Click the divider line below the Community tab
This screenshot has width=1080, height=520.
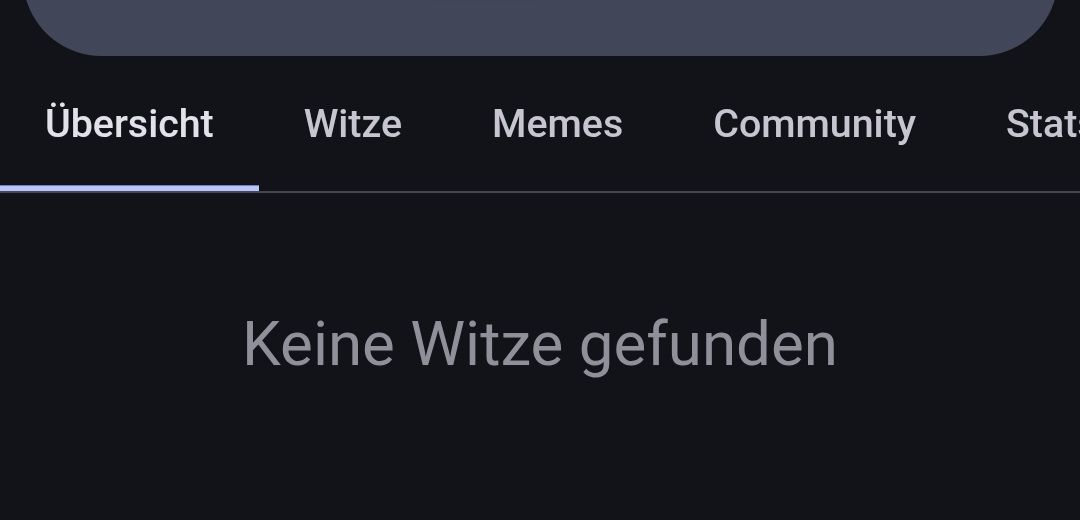[x=814, y=191]
